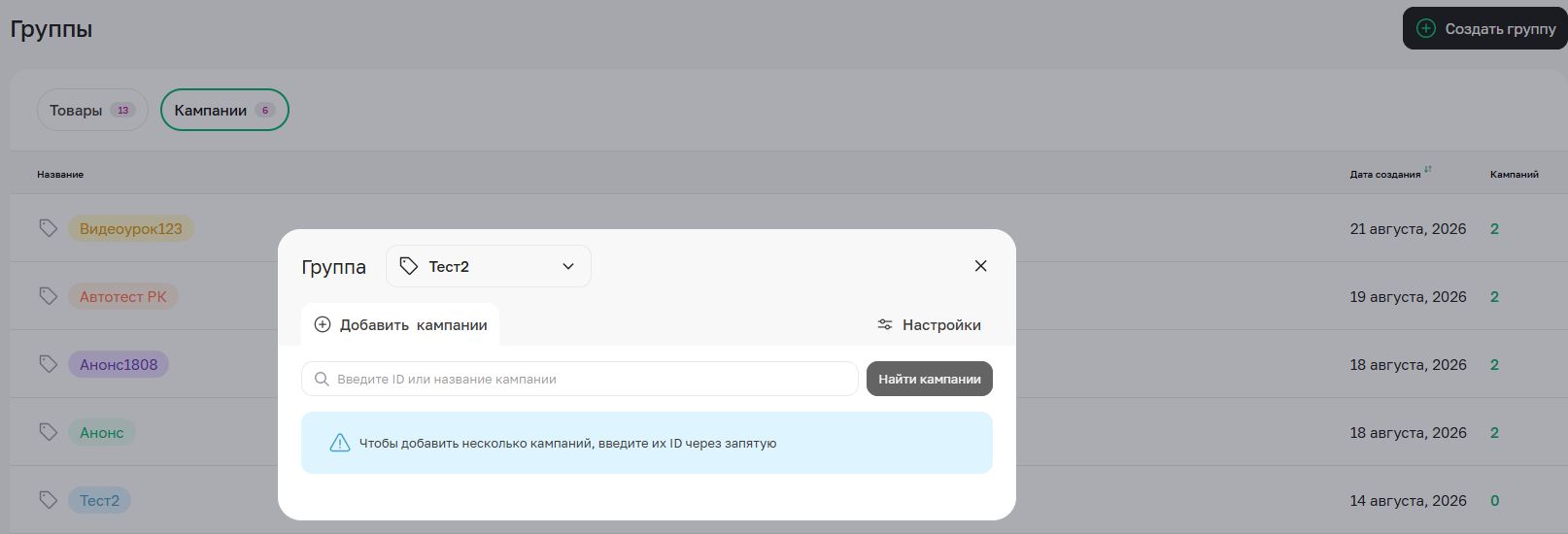Click the tag icon beside Видеоурок123
Screen dimensions: 1568x534
[x=48, y=228]
